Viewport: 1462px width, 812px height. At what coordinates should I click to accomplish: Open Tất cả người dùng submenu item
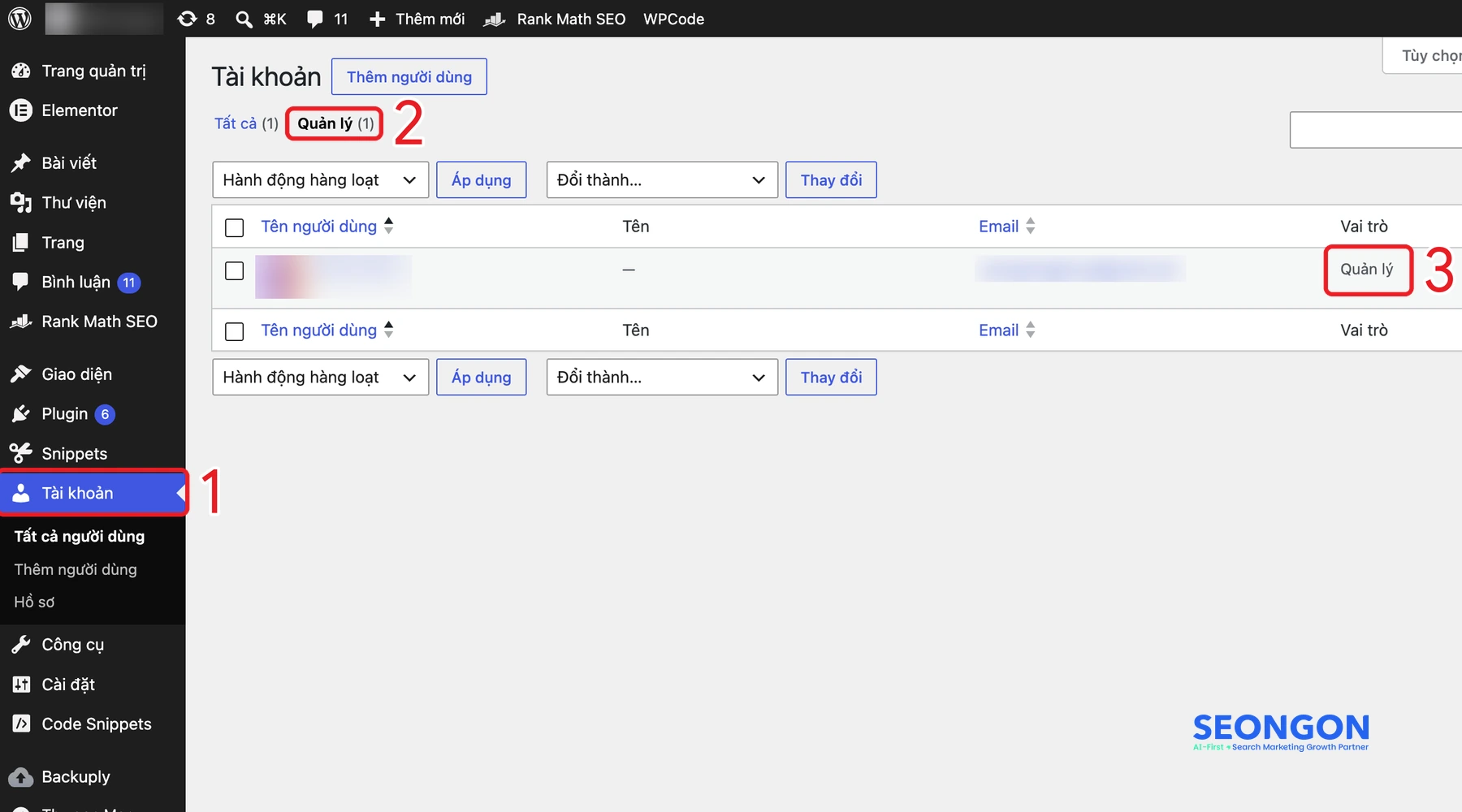[80, 537]
